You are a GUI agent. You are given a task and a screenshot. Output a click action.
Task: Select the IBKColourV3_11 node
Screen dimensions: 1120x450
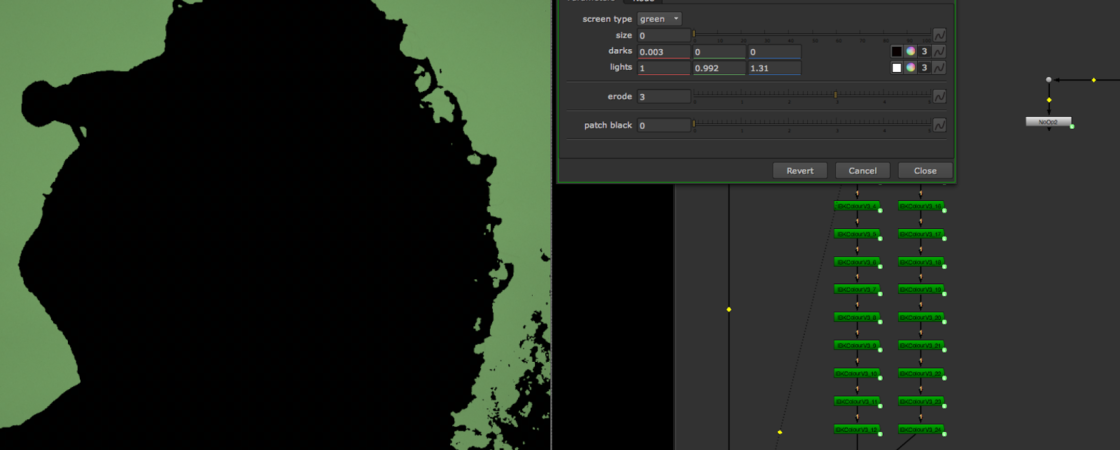point(857,401)
